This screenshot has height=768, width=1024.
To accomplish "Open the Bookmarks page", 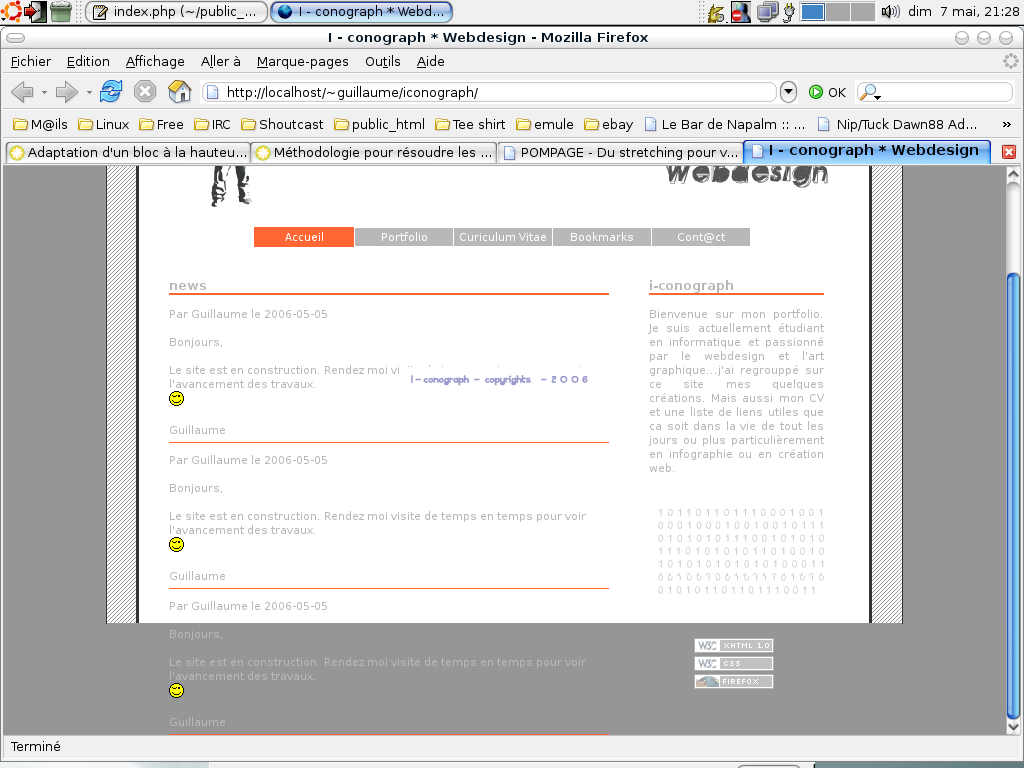I will coord(601,237).
